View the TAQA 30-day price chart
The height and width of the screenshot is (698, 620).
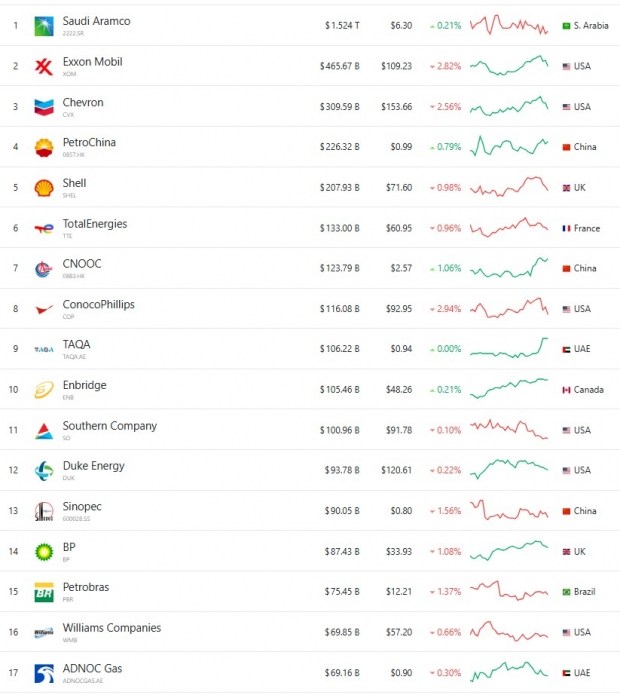509,348
